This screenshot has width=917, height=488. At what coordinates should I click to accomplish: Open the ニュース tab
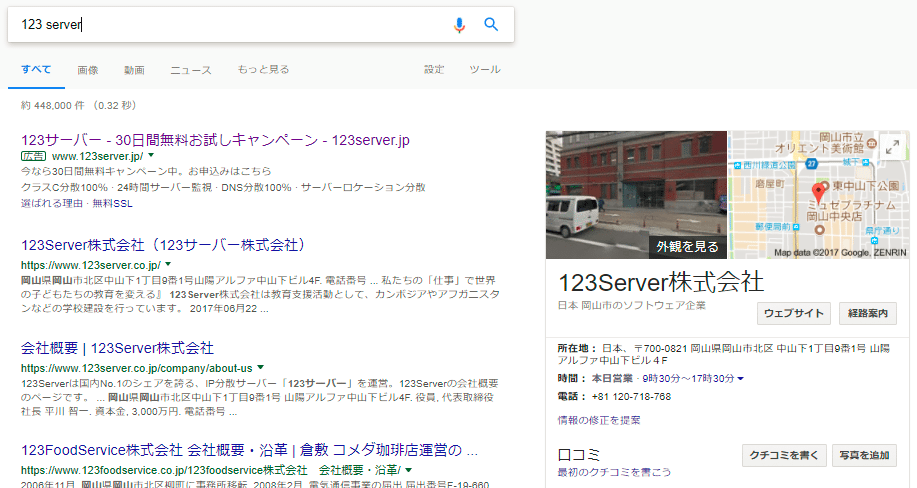point(190,70)
